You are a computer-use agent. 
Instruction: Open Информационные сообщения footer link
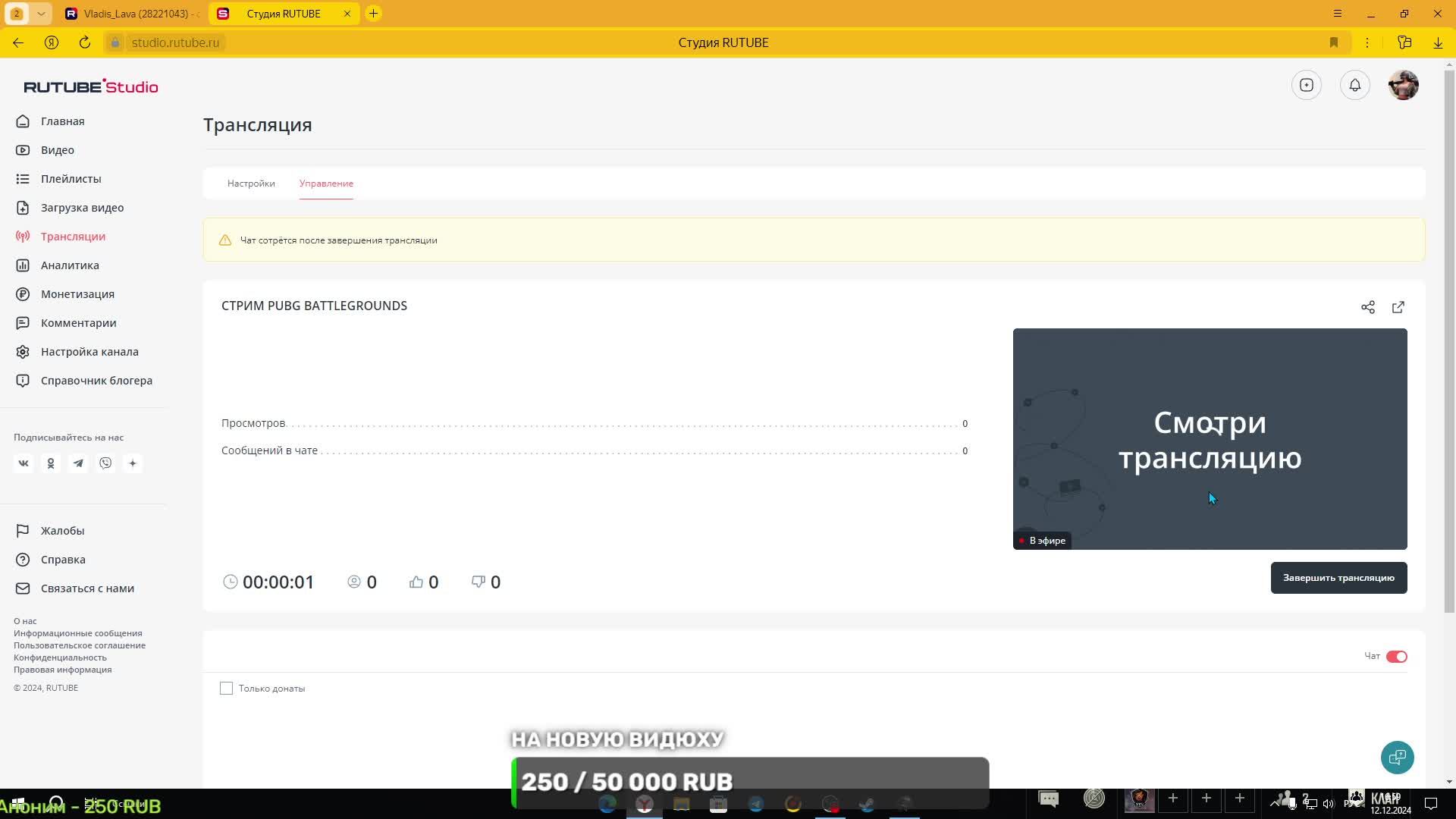click(x=77, y=633)
